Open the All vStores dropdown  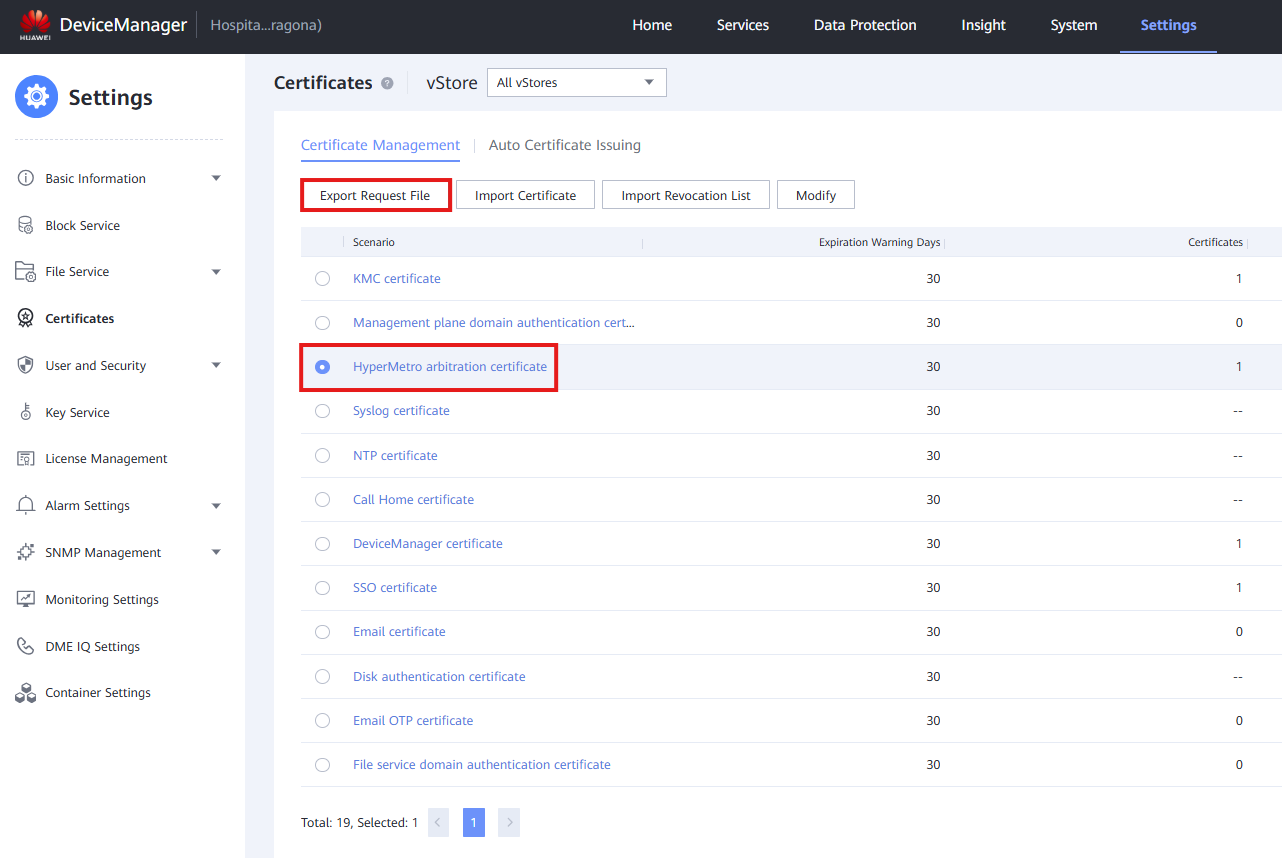pos(576,82)
